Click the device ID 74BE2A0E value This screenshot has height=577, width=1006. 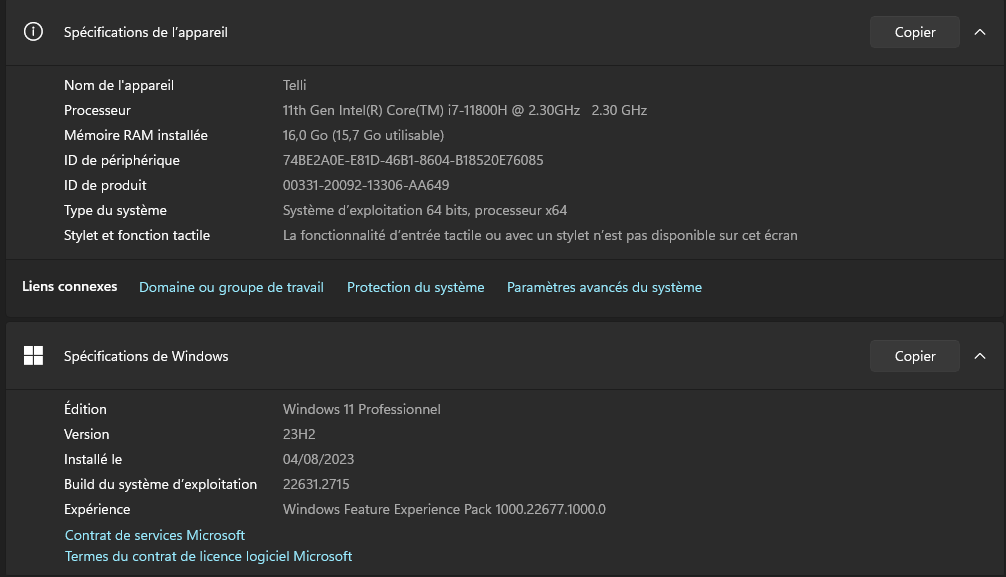pos(413,160)
